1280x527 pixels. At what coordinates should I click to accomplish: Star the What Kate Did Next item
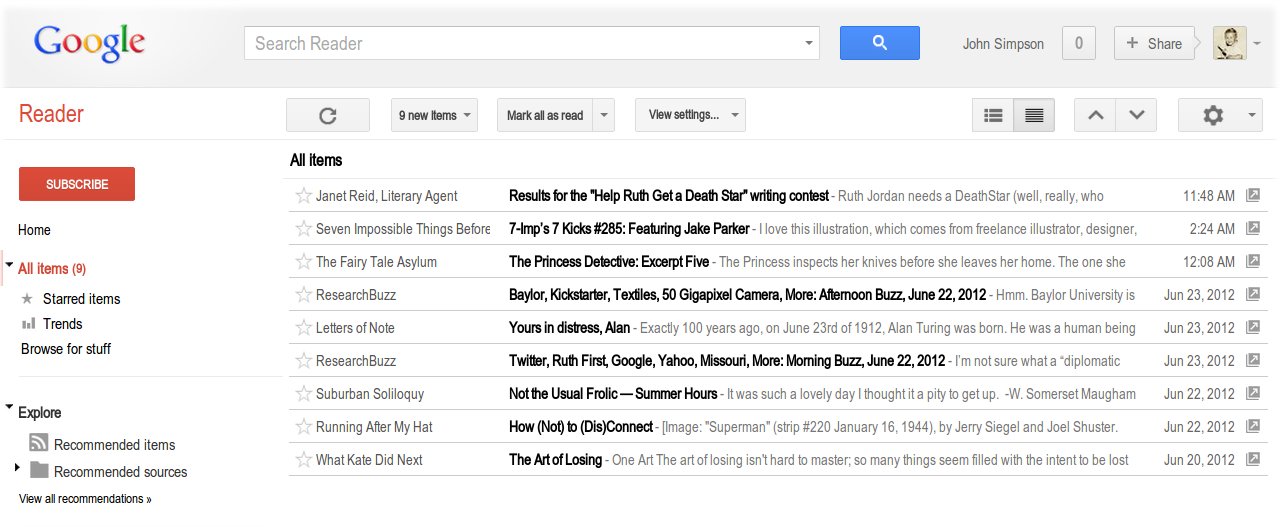tap(304, 459)
